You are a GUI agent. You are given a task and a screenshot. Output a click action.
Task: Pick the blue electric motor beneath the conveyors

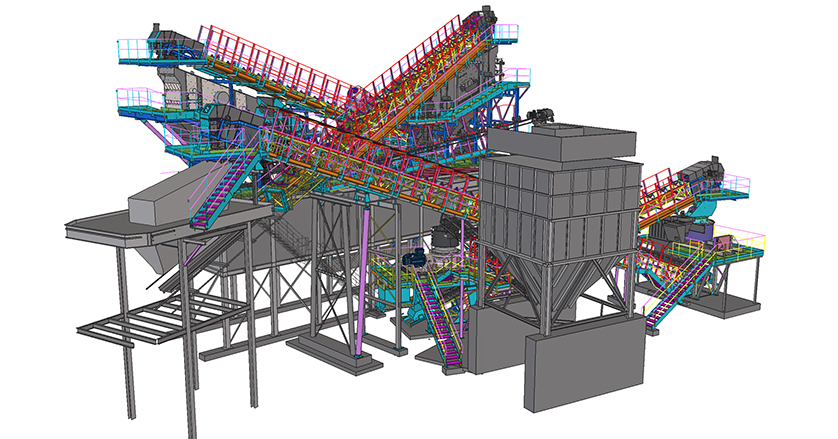point(413,259)
